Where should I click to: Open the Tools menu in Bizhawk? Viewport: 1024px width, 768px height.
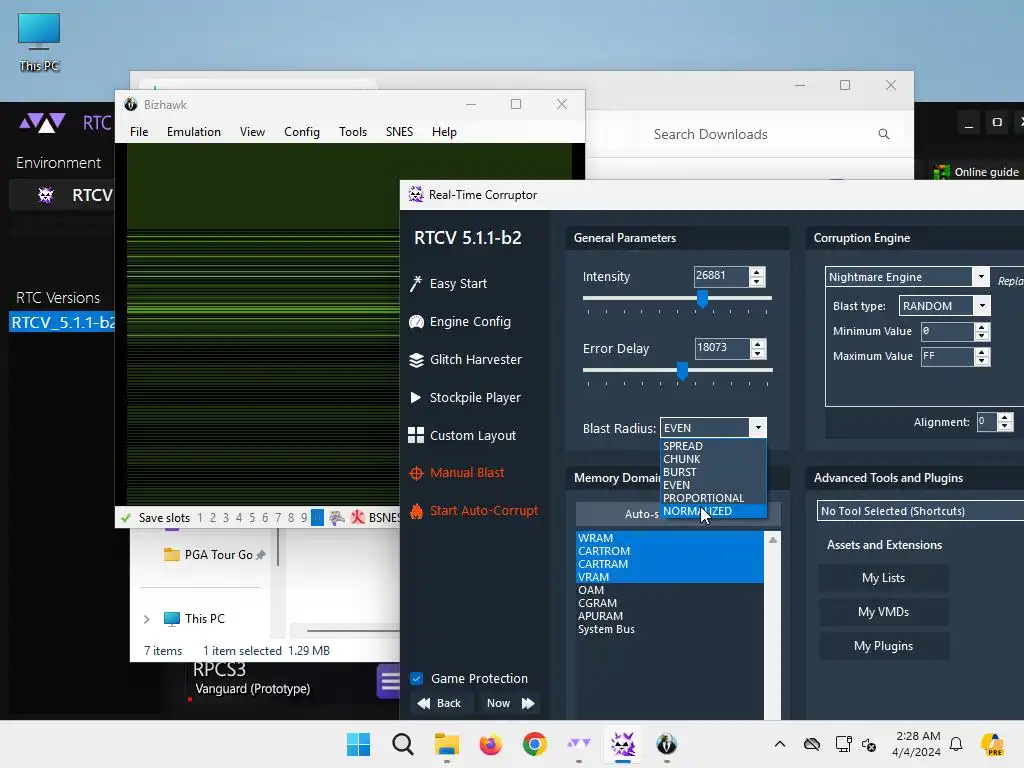pyautogui.click(x=353, y=132)
